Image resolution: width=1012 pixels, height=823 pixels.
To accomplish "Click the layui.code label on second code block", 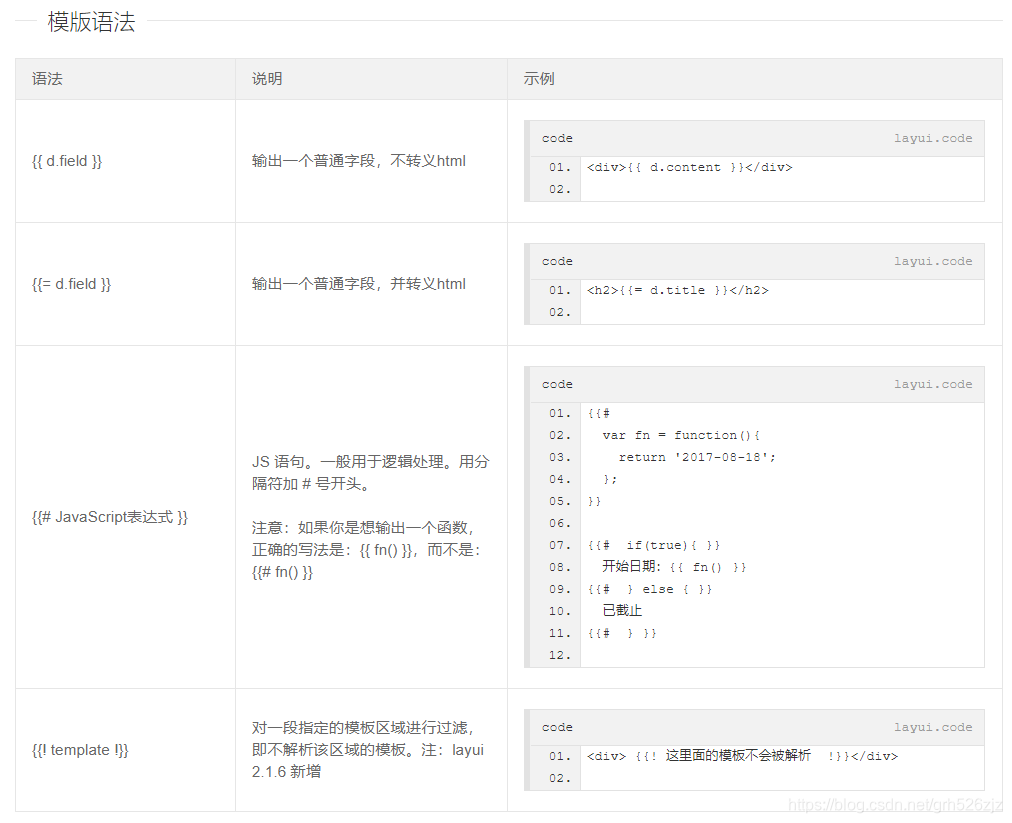I will click(934, 261).
